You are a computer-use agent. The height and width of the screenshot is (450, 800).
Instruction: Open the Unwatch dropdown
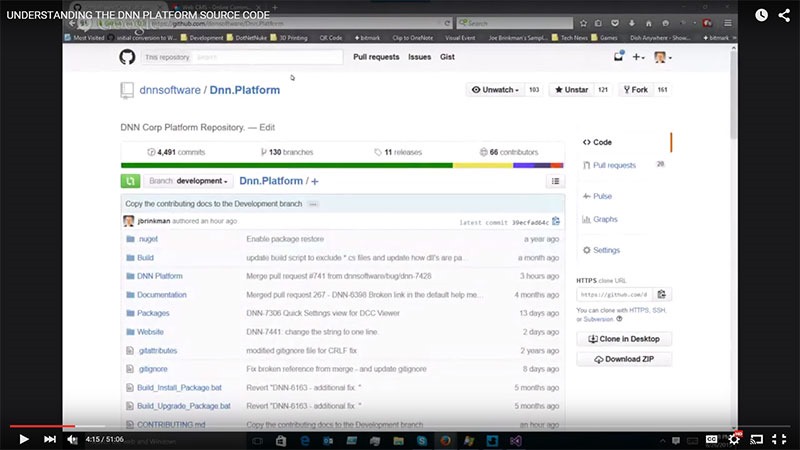coord(495,90)
